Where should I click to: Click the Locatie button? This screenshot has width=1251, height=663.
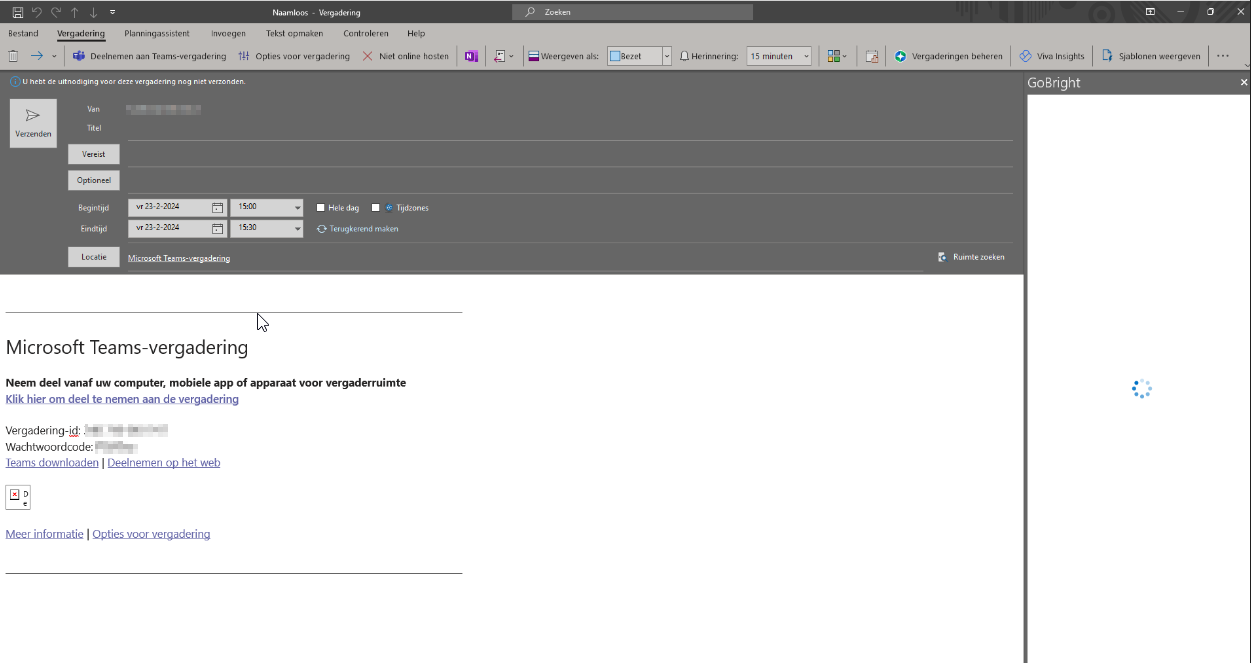click(94, 257)
